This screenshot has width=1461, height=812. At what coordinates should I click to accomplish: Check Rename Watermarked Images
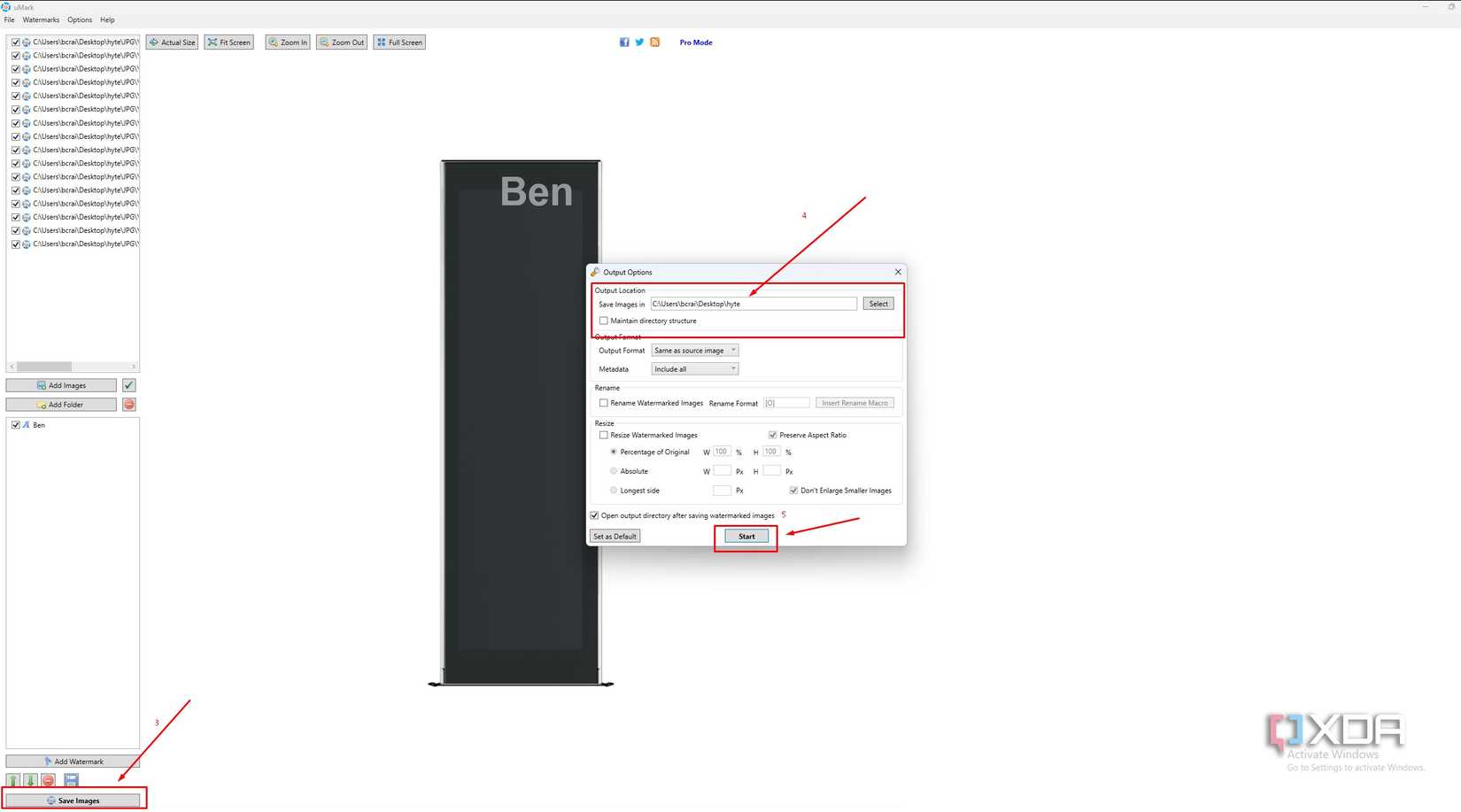(604, 403)
